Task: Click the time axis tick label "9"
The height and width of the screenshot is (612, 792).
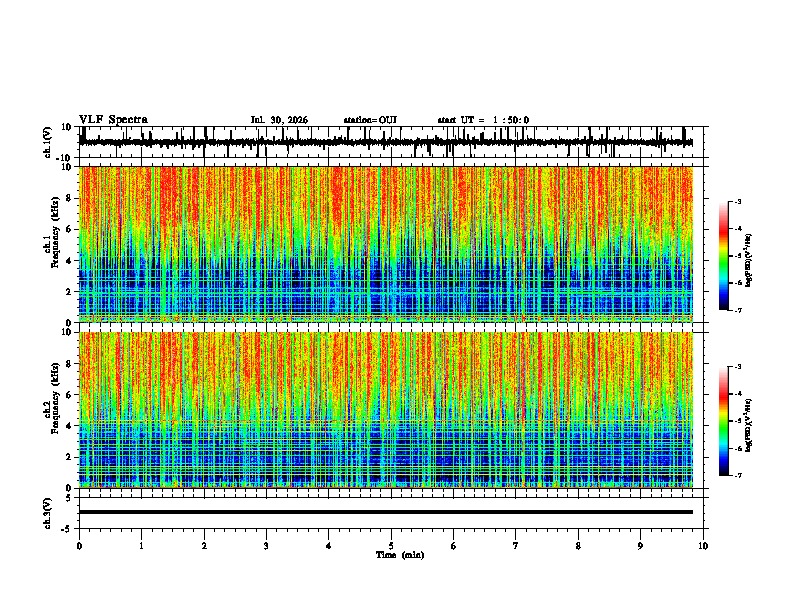Action: (x=640, y=546)
